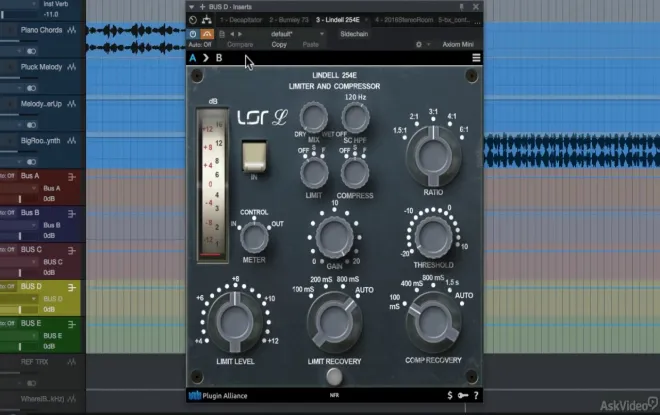Click the RATIO selector knob

[x=433, y=156]
